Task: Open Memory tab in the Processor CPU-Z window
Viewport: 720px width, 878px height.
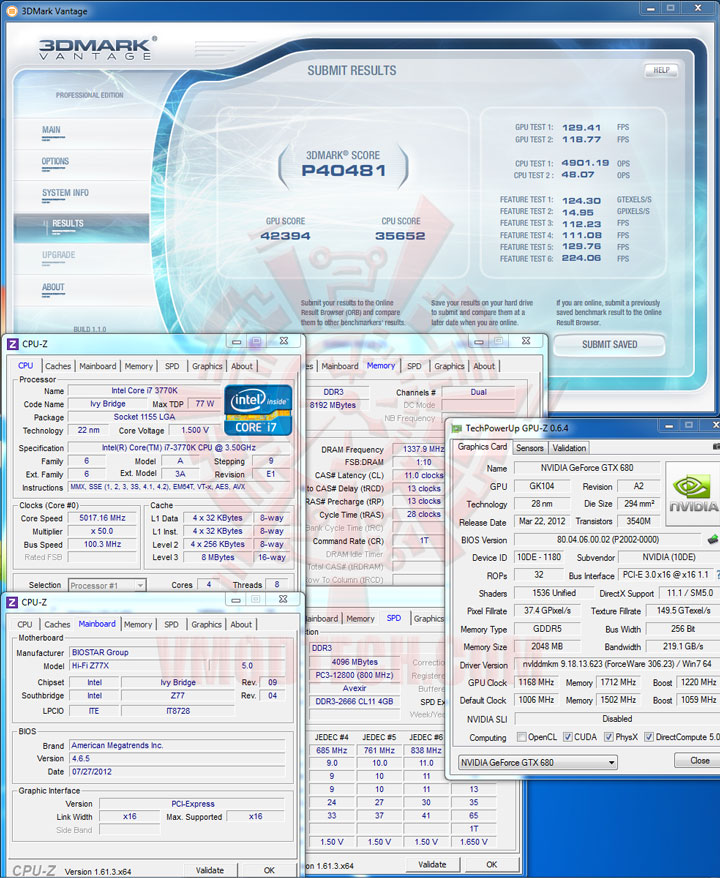Action: point(138,366)
